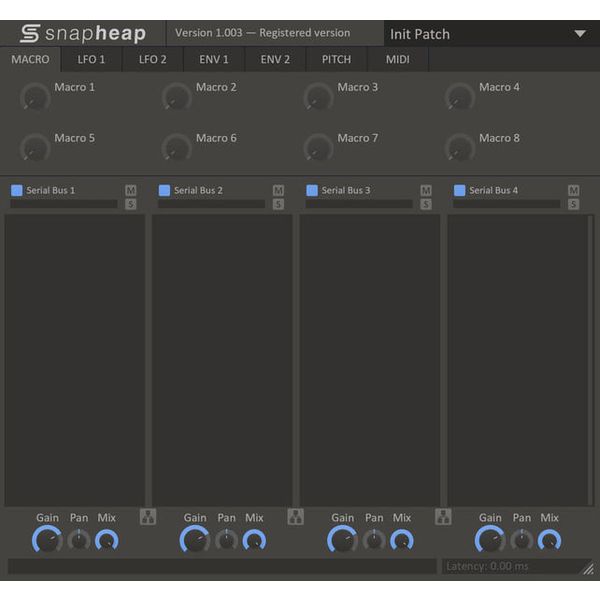
Task: Click the Serial Bus 1 Gain knob
Action: click(x=47, y=540)
